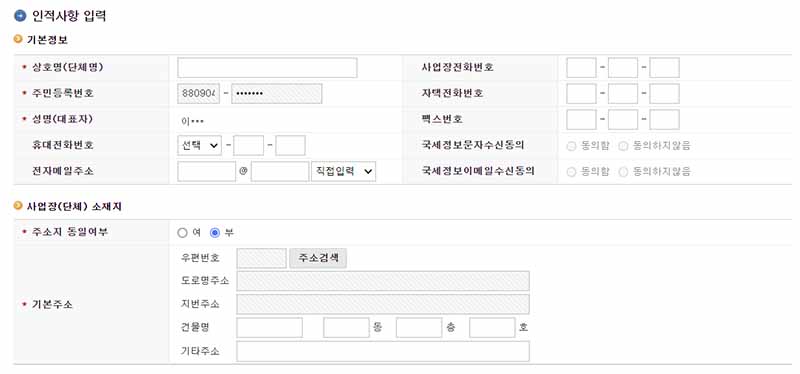The width and height of the screenshot is (800, 374).
Task: Click the 성명(대표자) value 이***
Action: [x=193, y=121]
